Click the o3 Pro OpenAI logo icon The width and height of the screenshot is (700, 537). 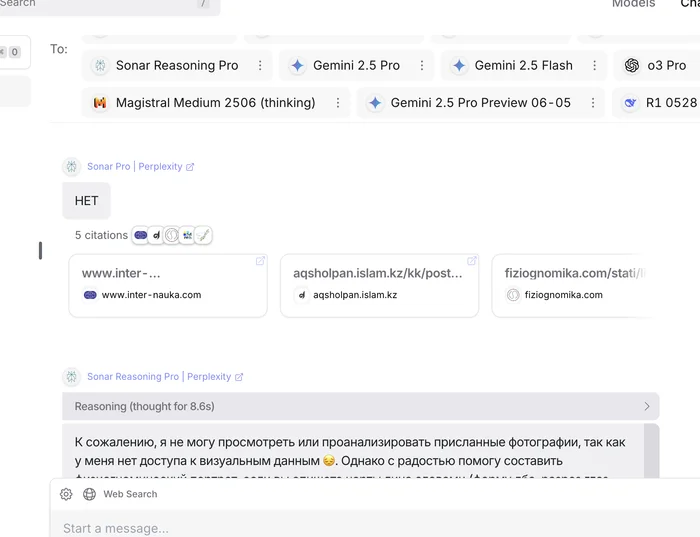[x=631, y=66]
